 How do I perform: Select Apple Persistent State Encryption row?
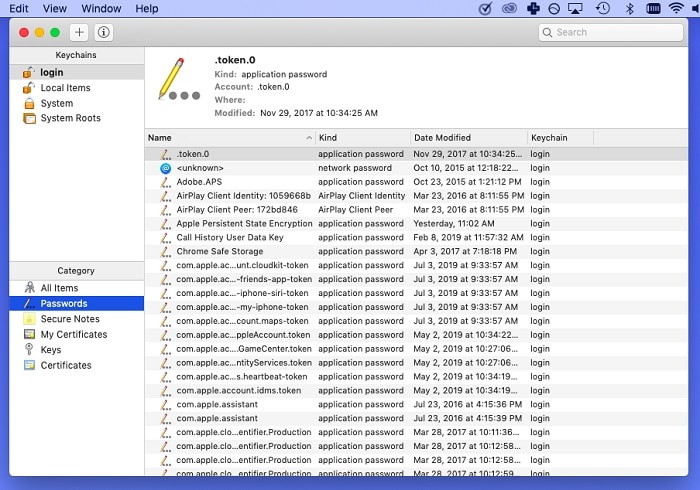click(416, 223)
